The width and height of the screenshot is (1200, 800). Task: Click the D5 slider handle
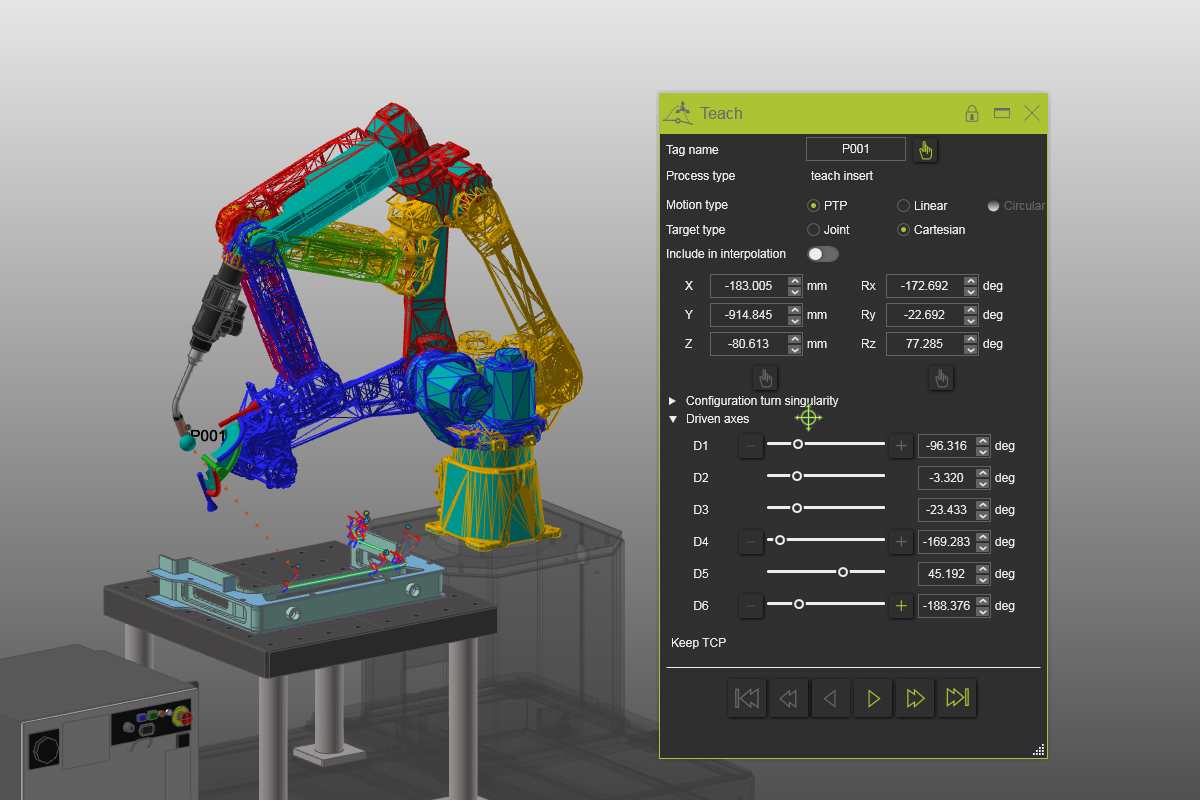click(843, 572)
